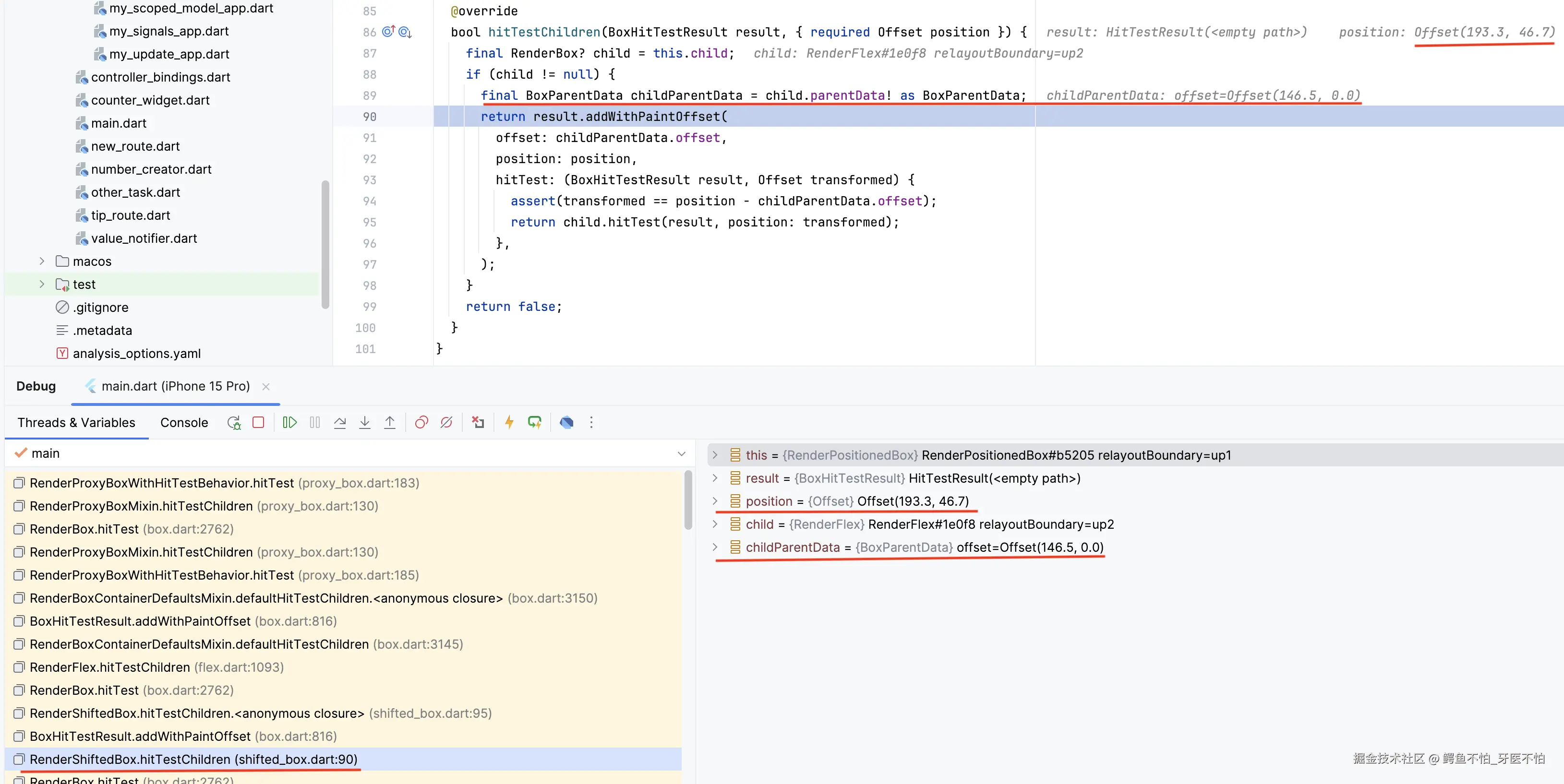Open View Breakpoints dialog
This screenshot has height=784, width=1564.
pyautogui.click(x=421, y=422)
